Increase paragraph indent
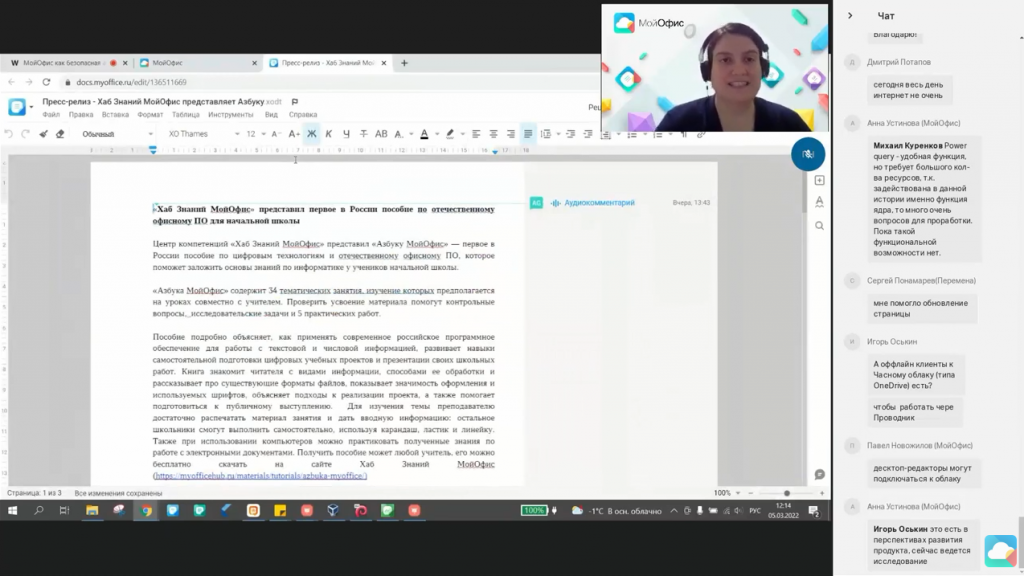Image resolution: width=1024 pixels, height=576 pixels. [588, 134]
